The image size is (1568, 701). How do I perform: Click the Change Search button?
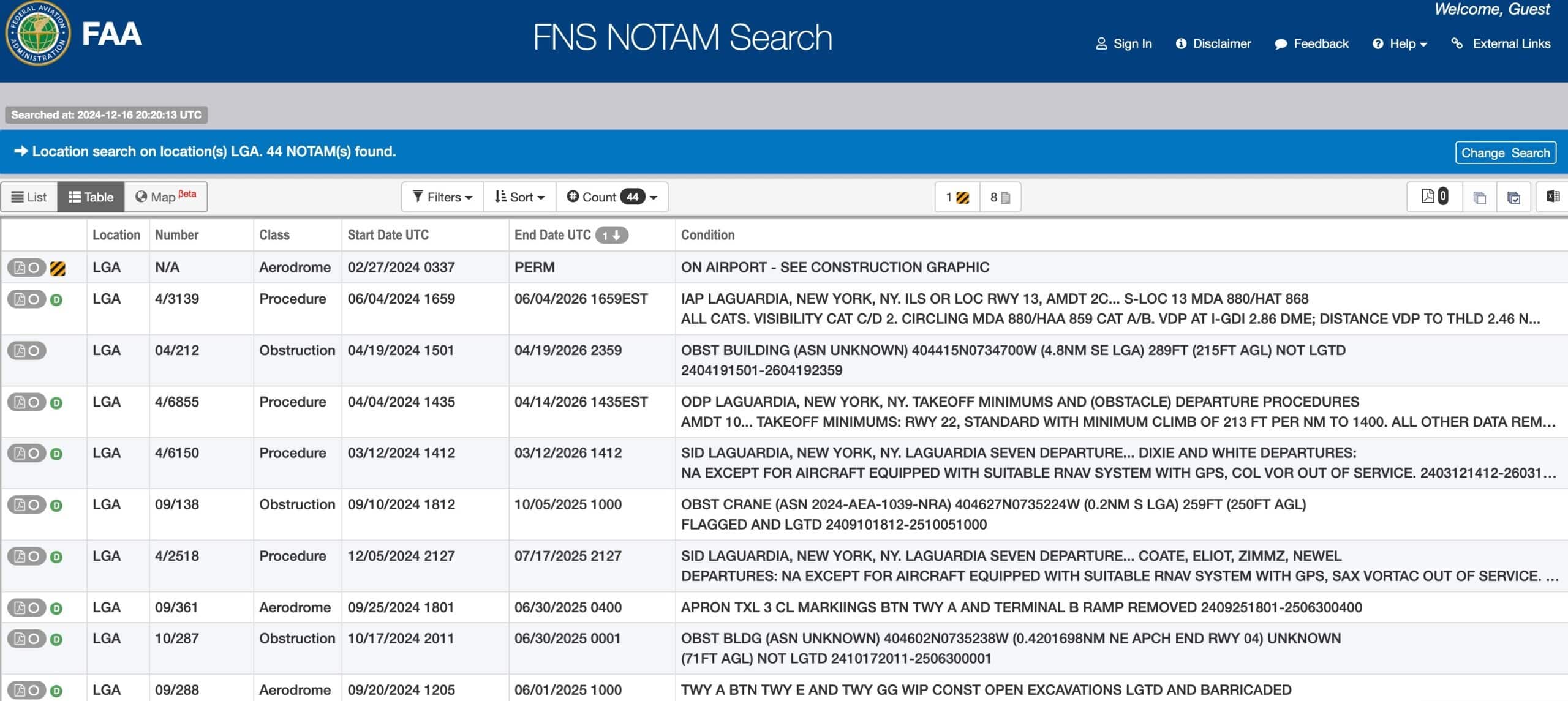[x=1505, y=152]
